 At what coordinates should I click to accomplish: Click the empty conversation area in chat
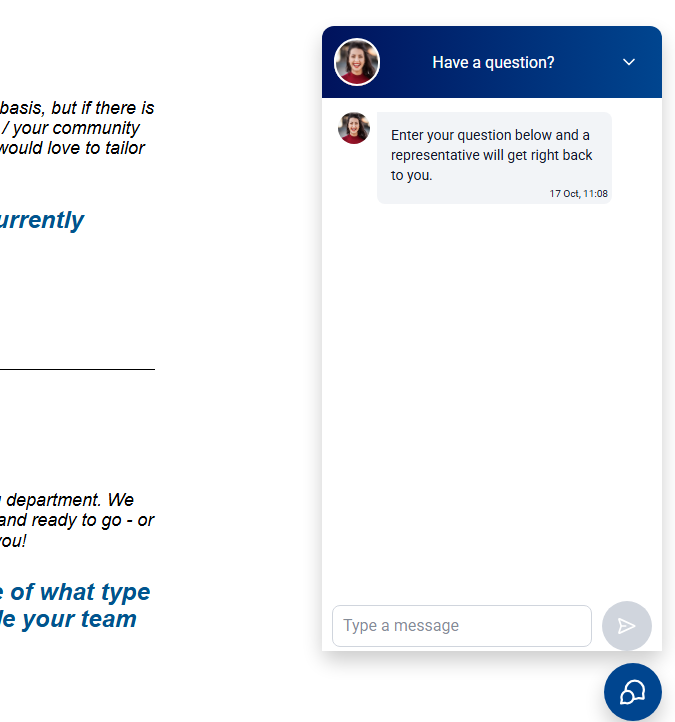491,400
